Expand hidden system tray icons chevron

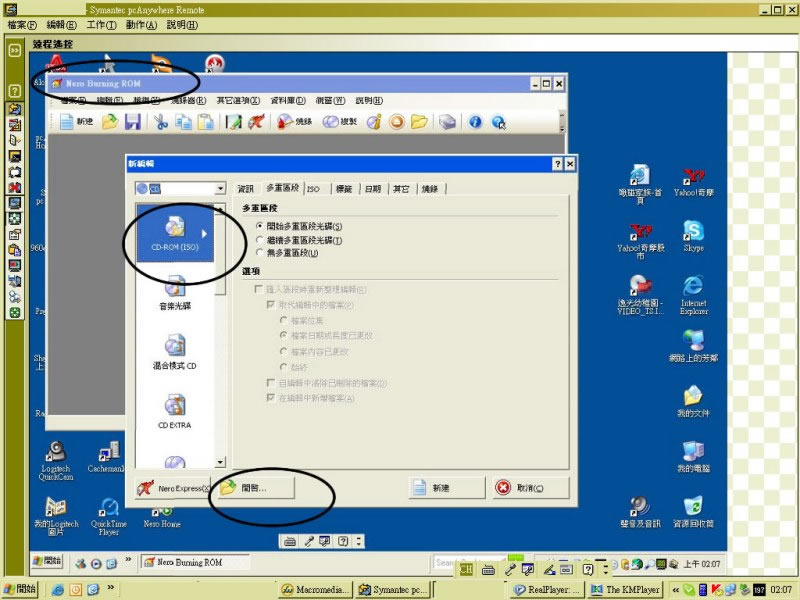[x=676, y=590]
